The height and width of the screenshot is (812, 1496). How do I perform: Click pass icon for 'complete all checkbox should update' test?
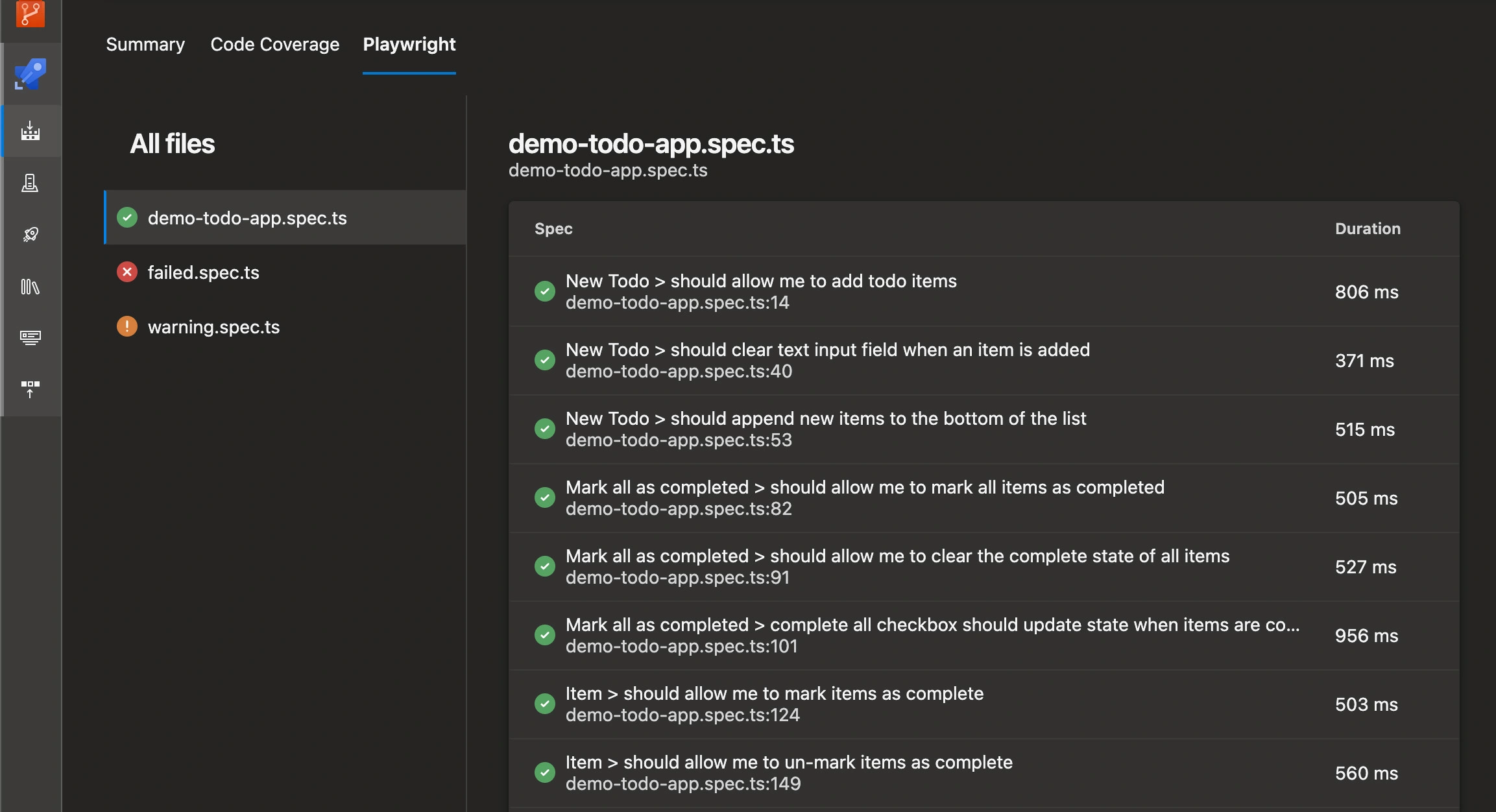tap(545, 635)
